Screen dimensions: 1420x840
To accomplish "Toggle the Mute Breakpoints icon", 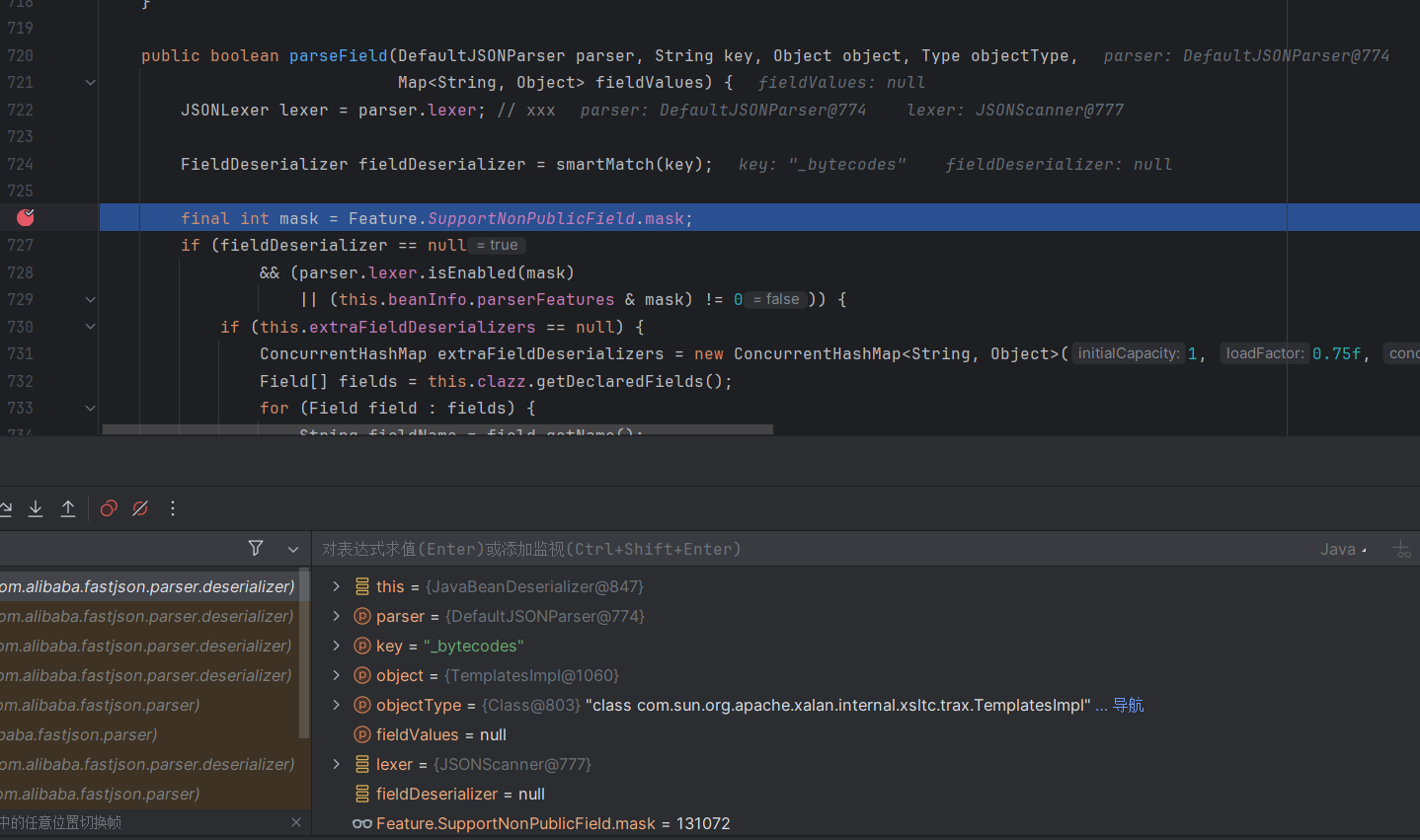I will click(140, 508).
